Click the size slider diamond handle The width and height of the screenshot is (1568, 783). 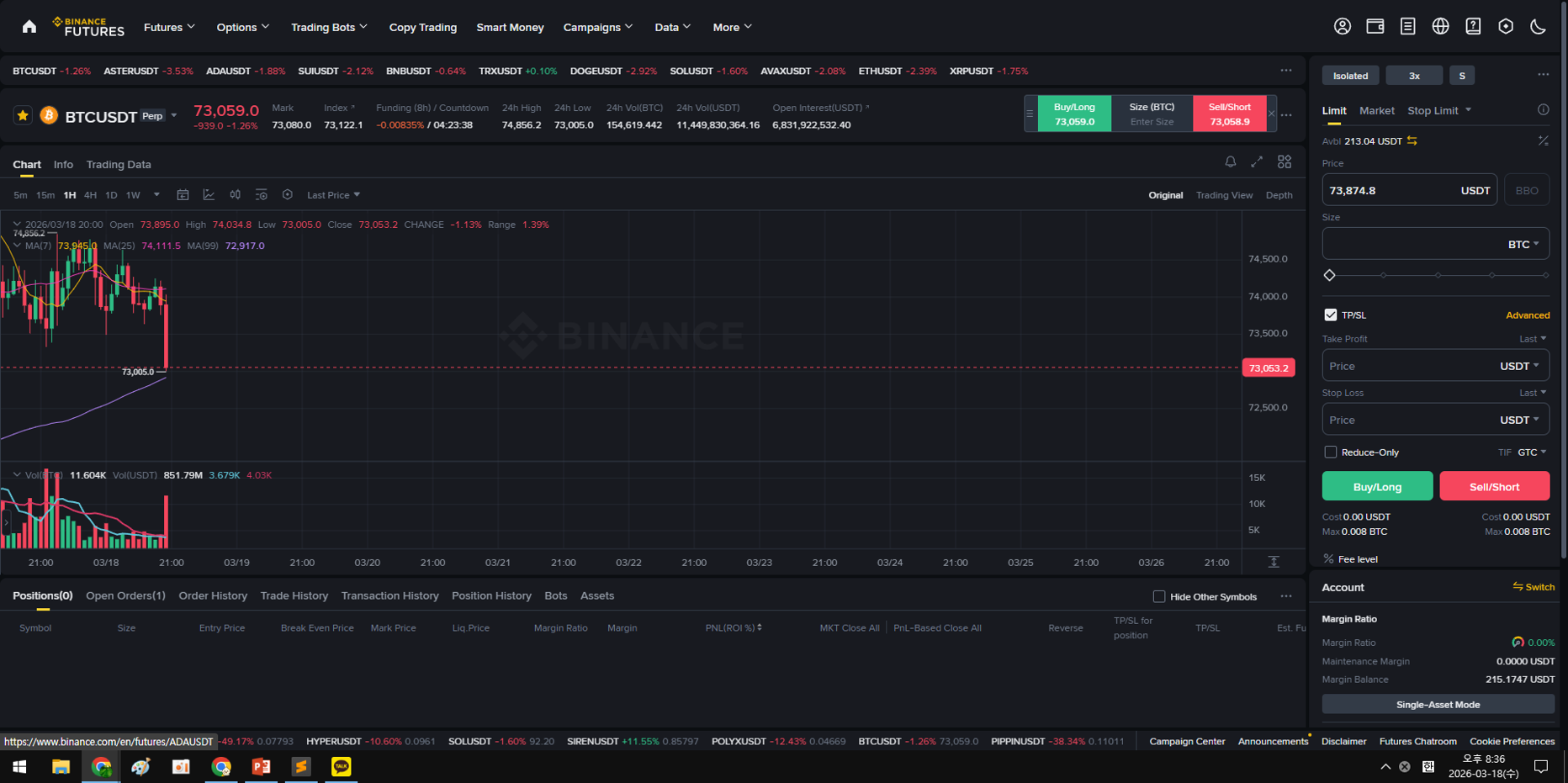(x=1329, y=275)
